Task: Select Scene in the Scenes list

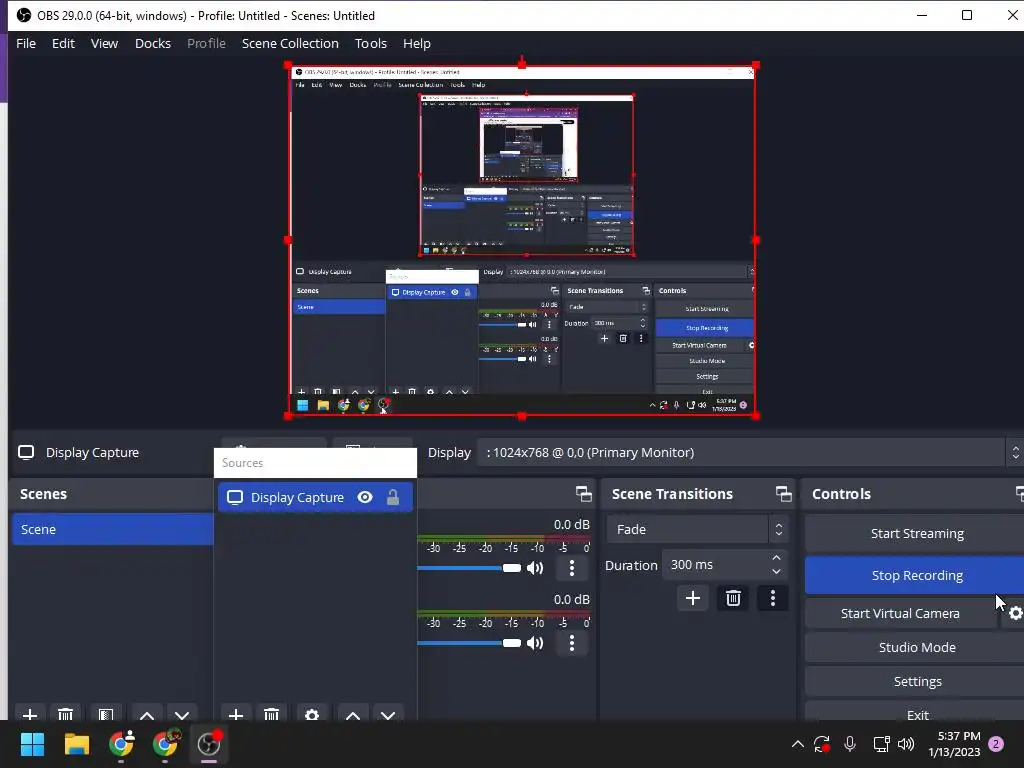Action: pyautogui.click(x=113, y=530)
